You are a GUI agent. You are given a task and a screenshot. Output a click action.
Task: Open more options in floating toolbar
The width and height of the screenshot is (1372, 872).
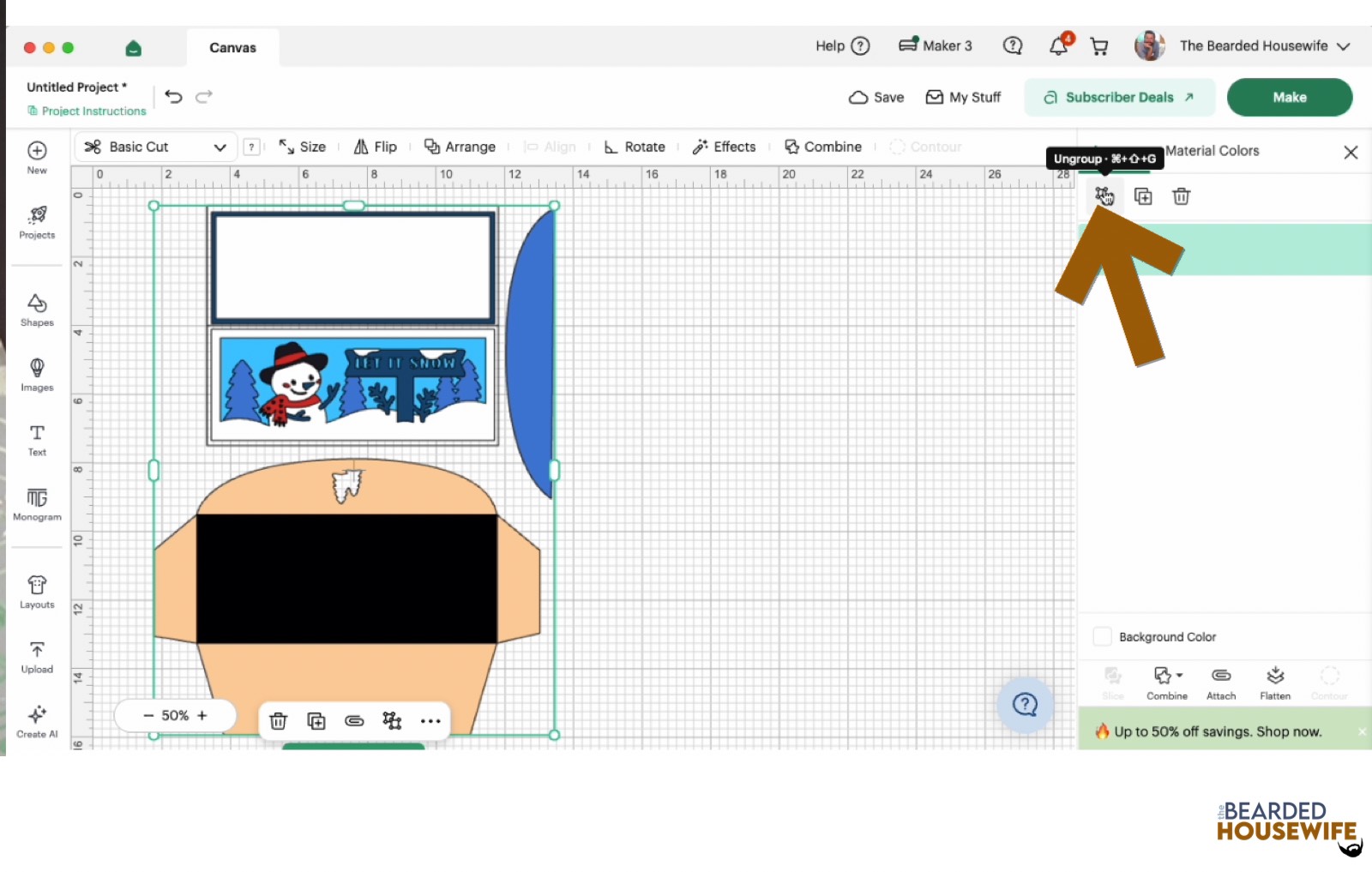pos(430,721)
